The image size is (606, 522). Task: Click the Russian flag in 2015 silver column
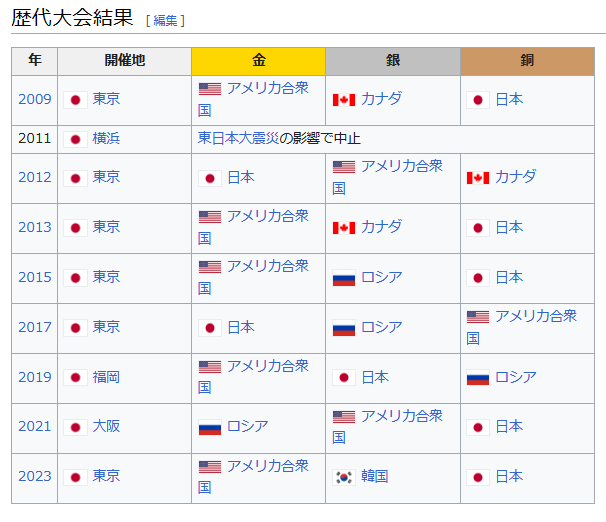tap(343, 278)
